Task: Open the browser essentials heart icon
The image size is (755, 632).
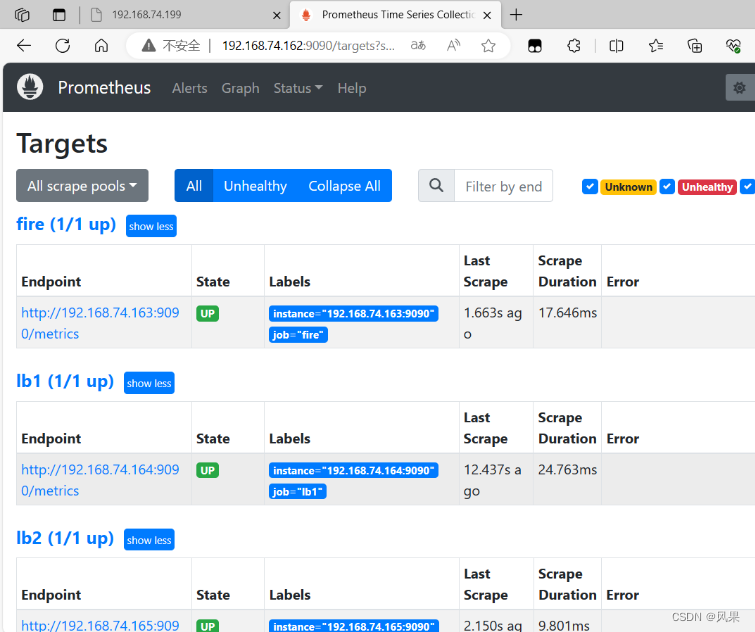Action: pyautogui.click(x=733, y=46)
